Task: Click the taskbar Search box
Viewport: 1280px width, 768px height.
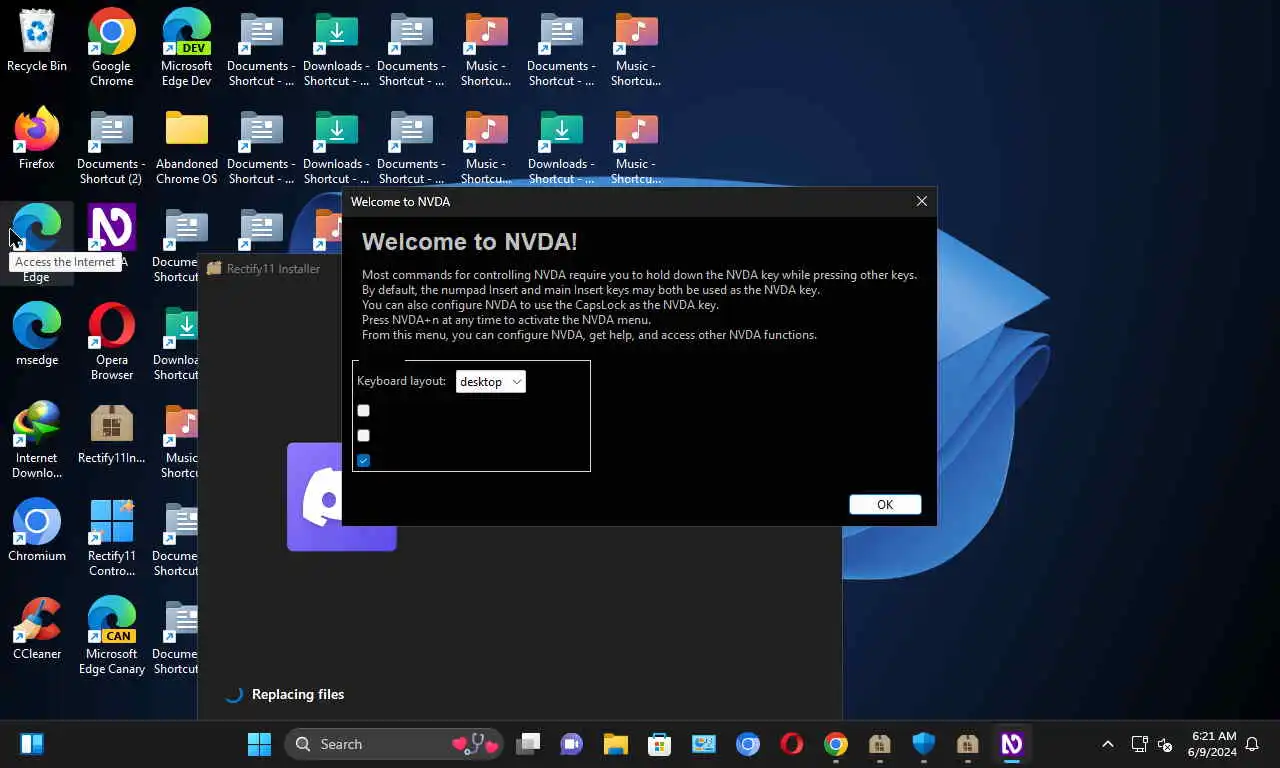Action: (395, 744)
